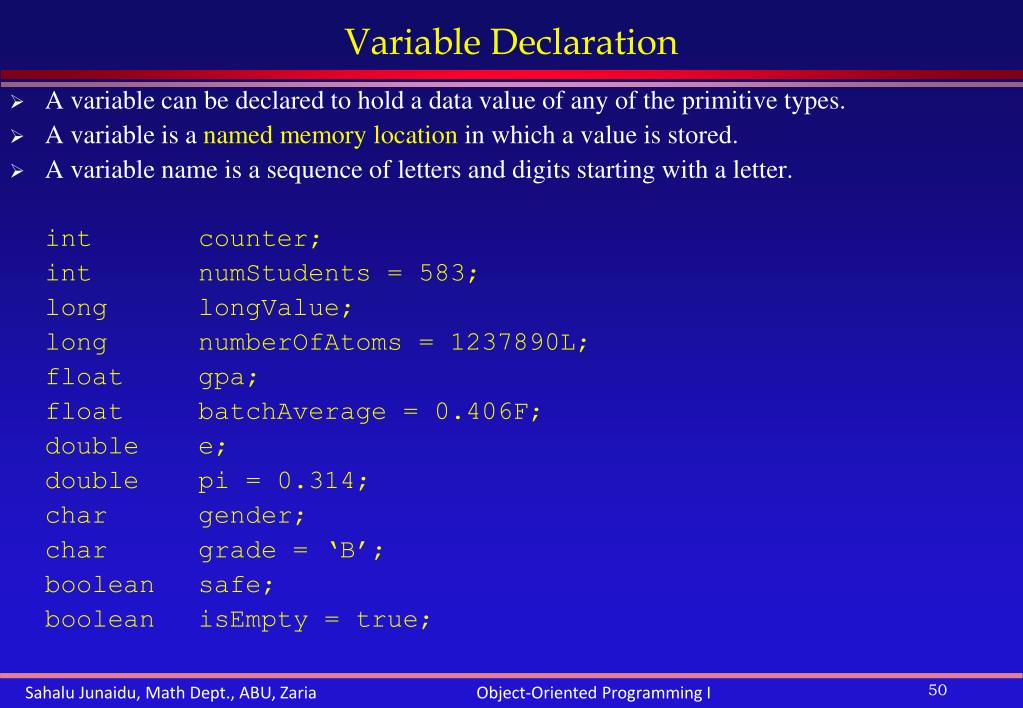This screenshot has height=708, width=1023.
Task: Click the arrow bullet beside 'A variable name'
Action: pyautogui.click(x=17, y=172)
